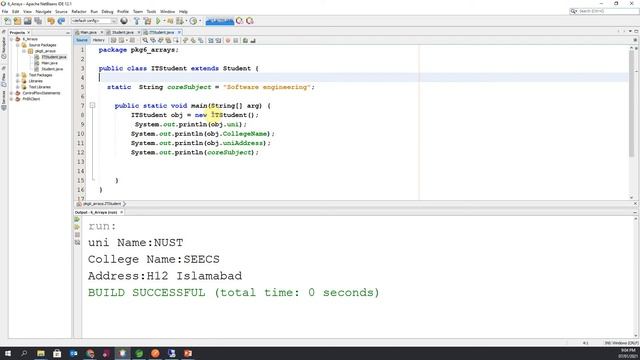Collapse the 6_Arrays project node
Viewport: 640px width, 360px height.
[x=12, y=39]
